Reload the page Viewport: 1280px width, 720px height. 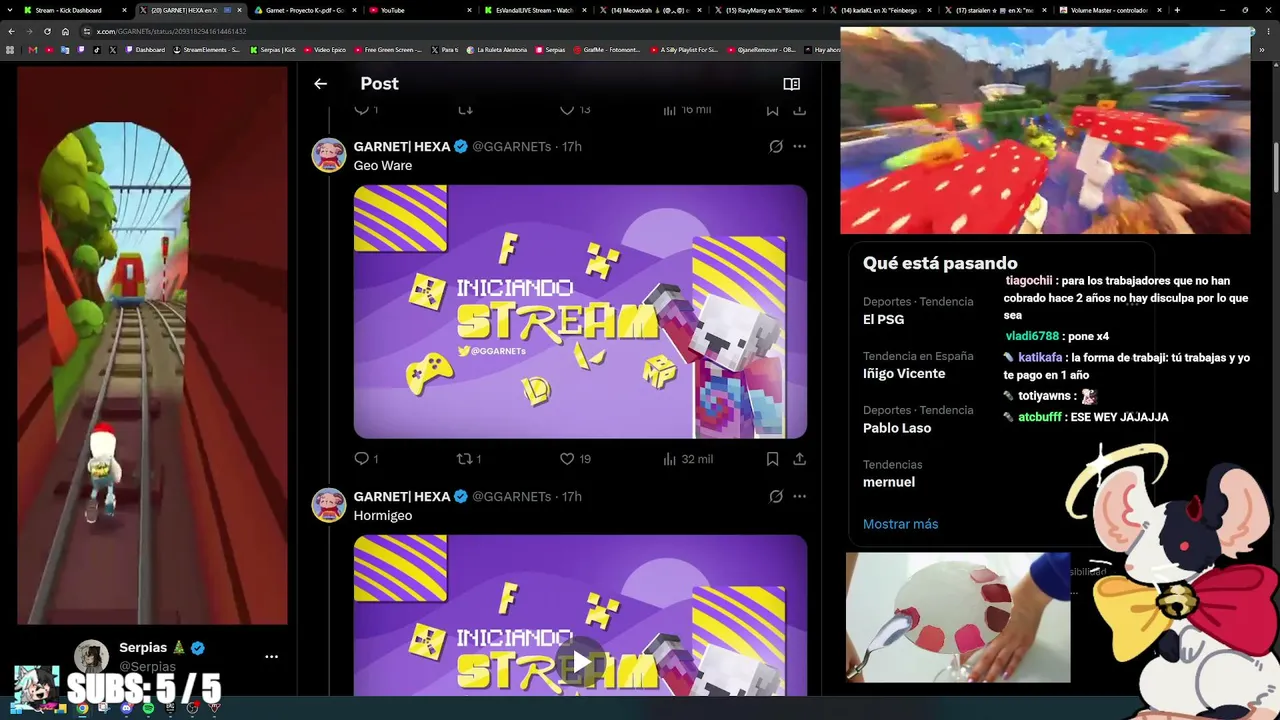[47, 31]
